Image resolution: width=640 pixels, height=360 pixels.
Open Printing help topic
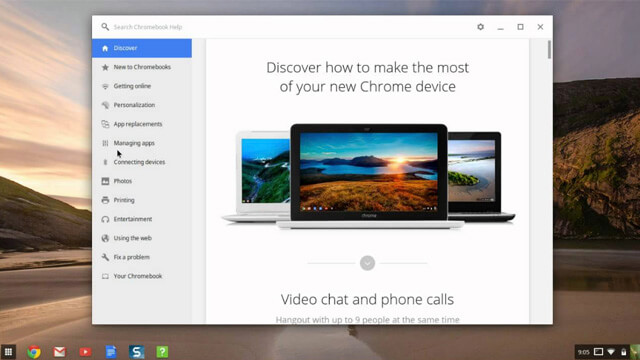142,200
